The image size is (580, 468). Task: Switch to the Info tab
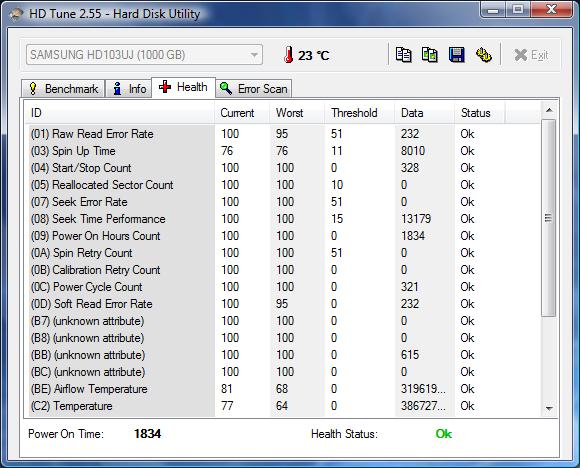click(129, 89)
